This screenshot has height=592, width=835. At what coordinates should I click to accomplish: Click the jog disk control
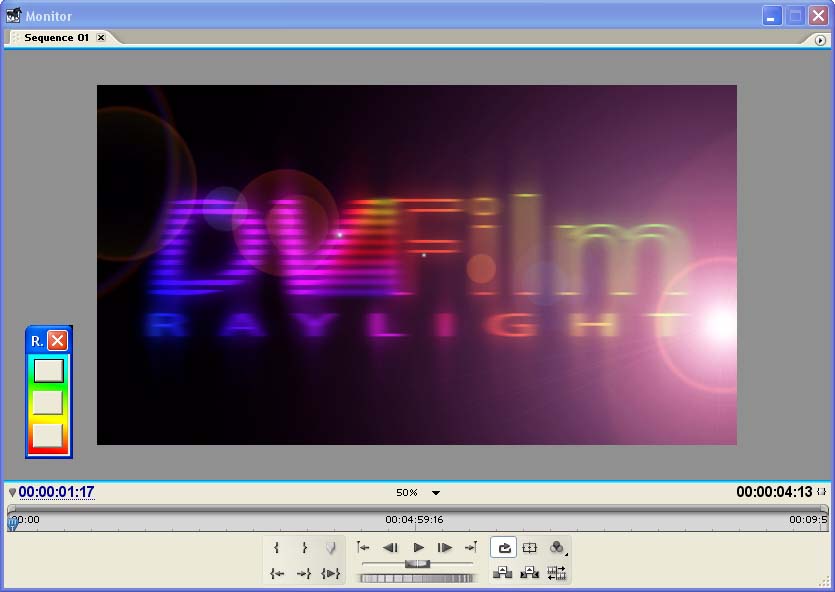417,578
